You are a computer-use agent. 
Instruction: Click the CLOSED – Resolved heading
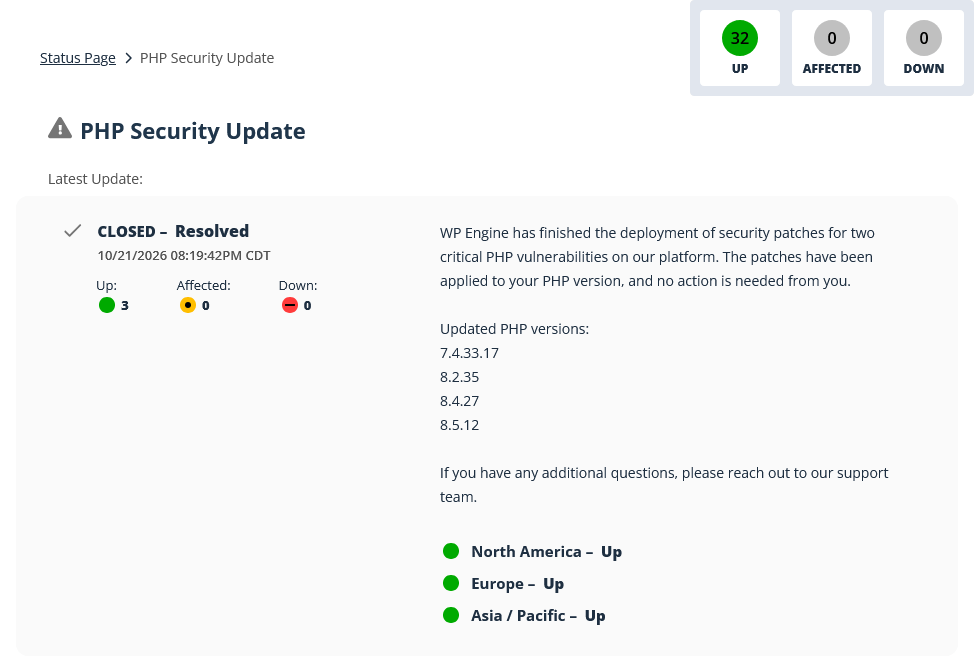point(173,231)
